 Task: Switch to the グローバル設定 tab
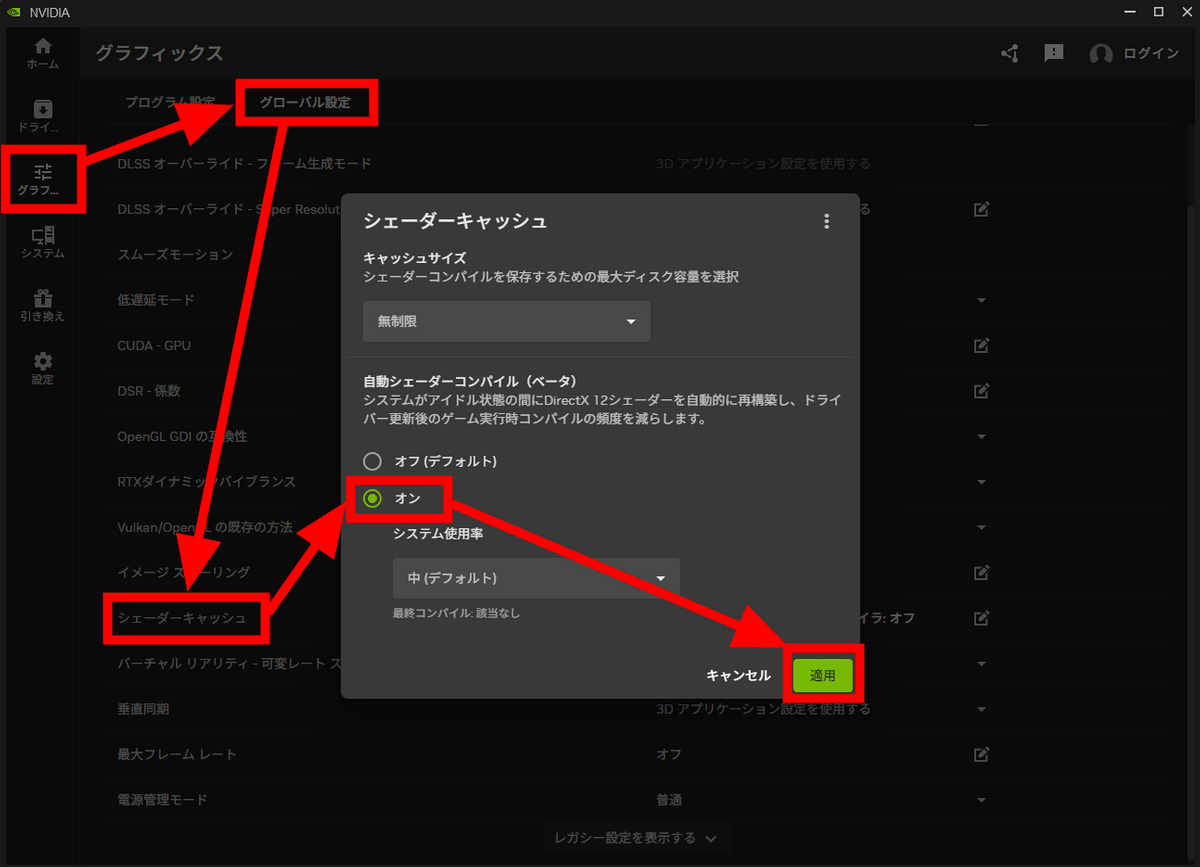(x=305, y=102)
